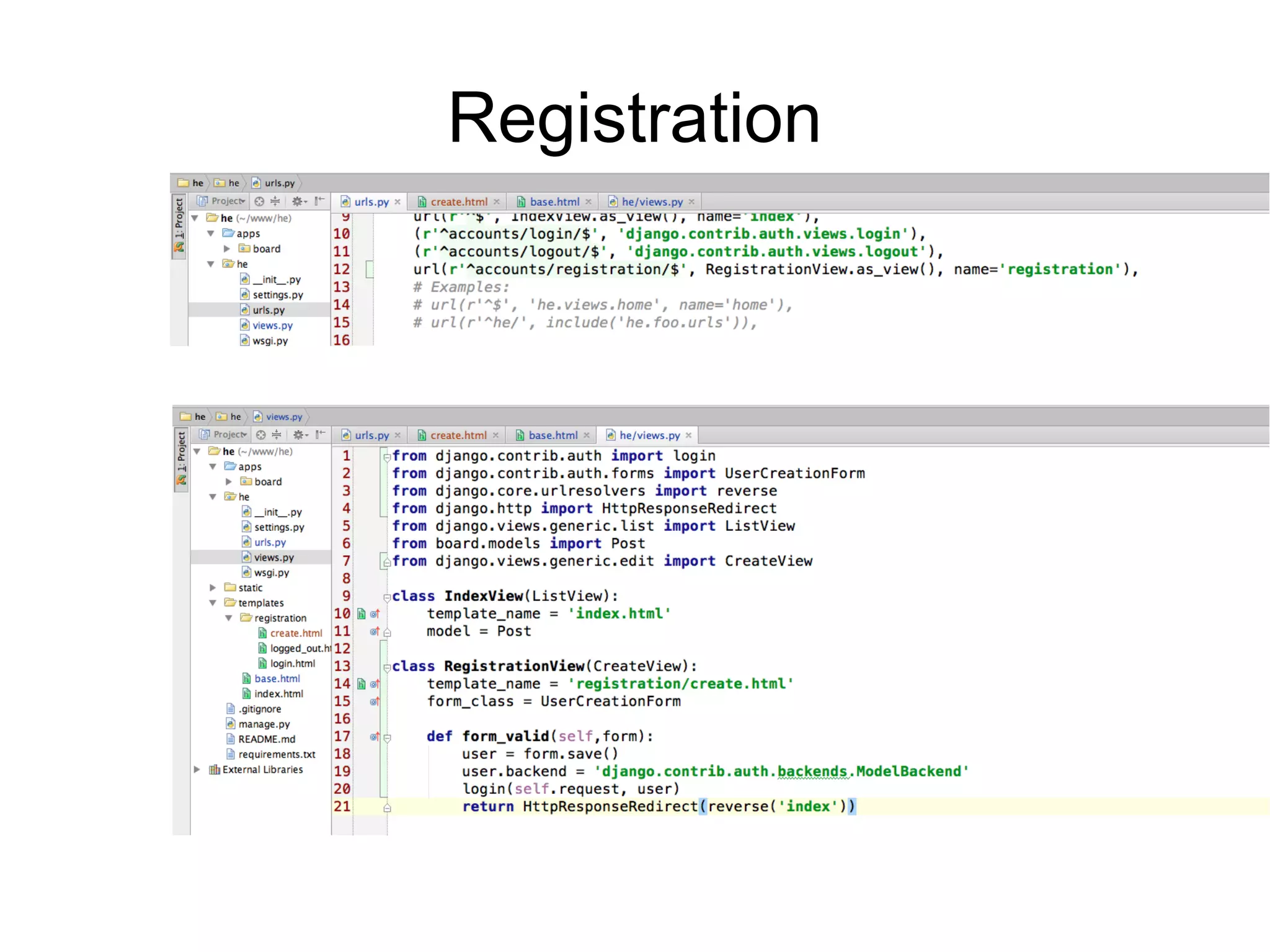Close urls.py tab in bottom IDE

397,435
